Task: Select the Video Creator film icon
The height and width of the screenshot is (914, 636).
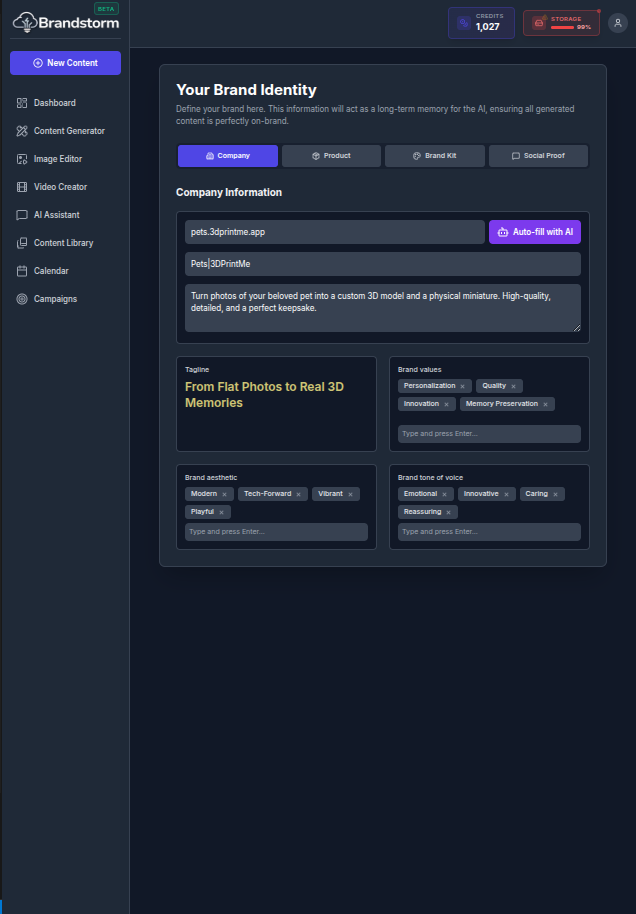Action: 22,187
